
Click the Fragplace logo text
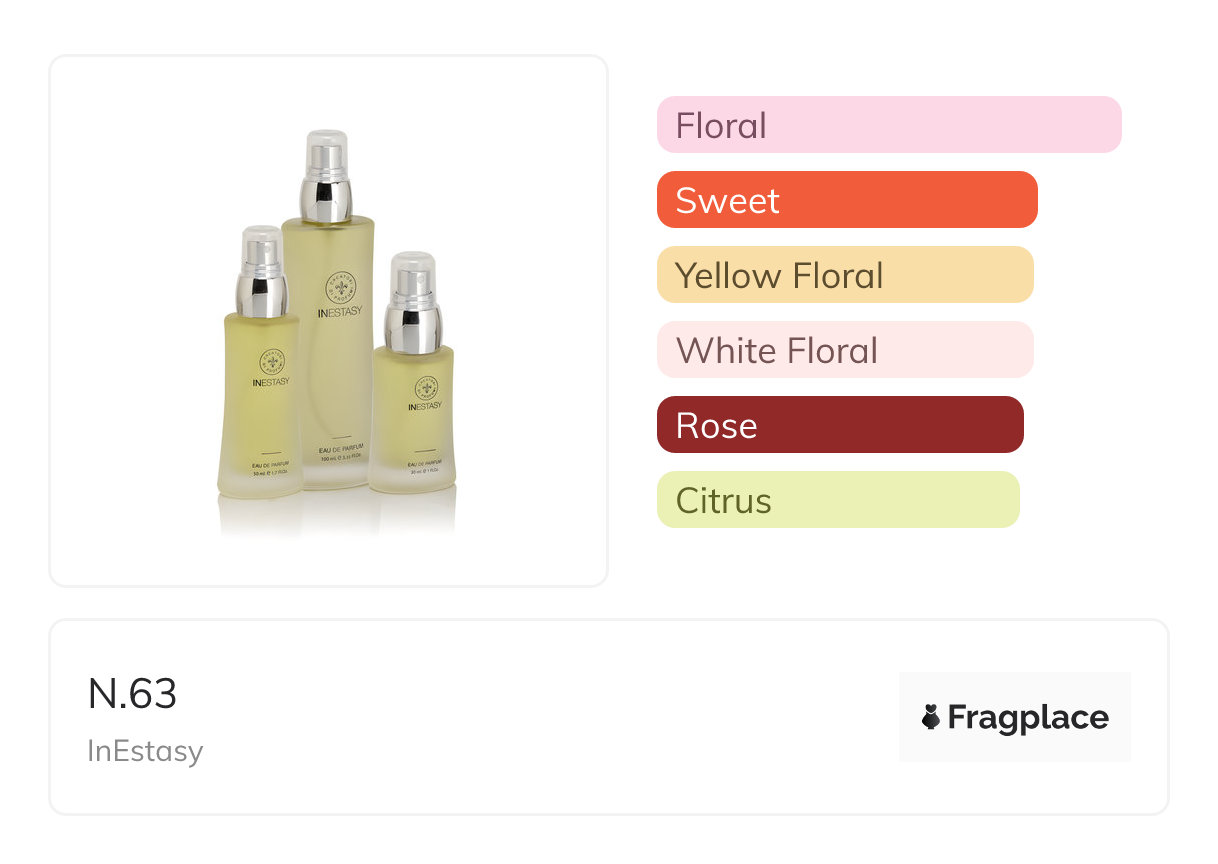coord(1028,717)
